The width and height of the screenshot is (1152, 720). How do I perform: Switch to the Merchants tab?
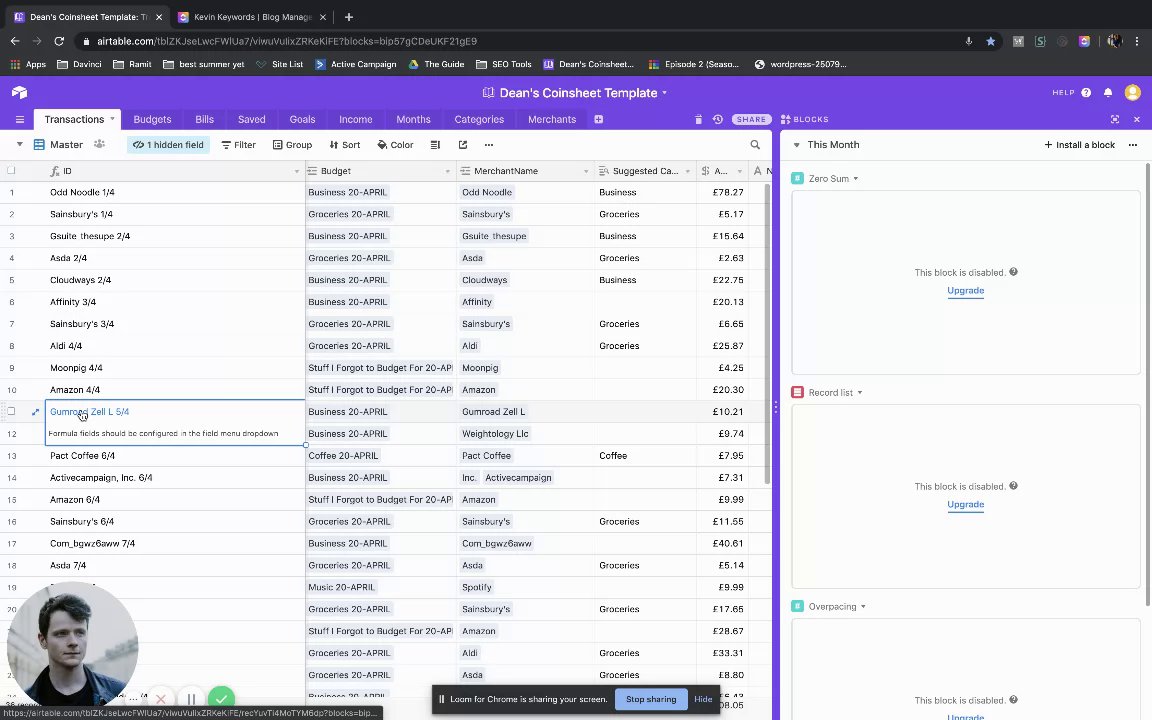click(552, 119)
